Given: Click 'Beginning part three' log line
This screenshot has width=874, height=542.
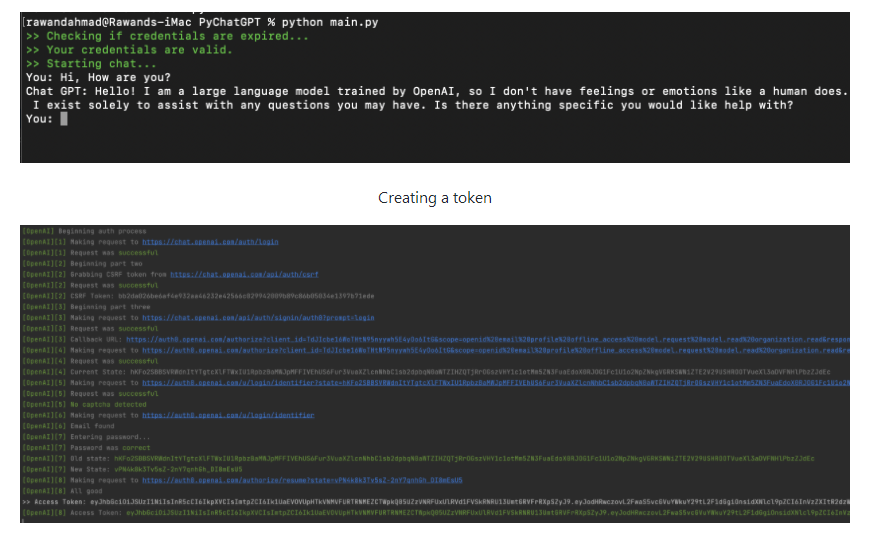Looking at the screenshot, I should pyautogui.click(x=86, y=307).
